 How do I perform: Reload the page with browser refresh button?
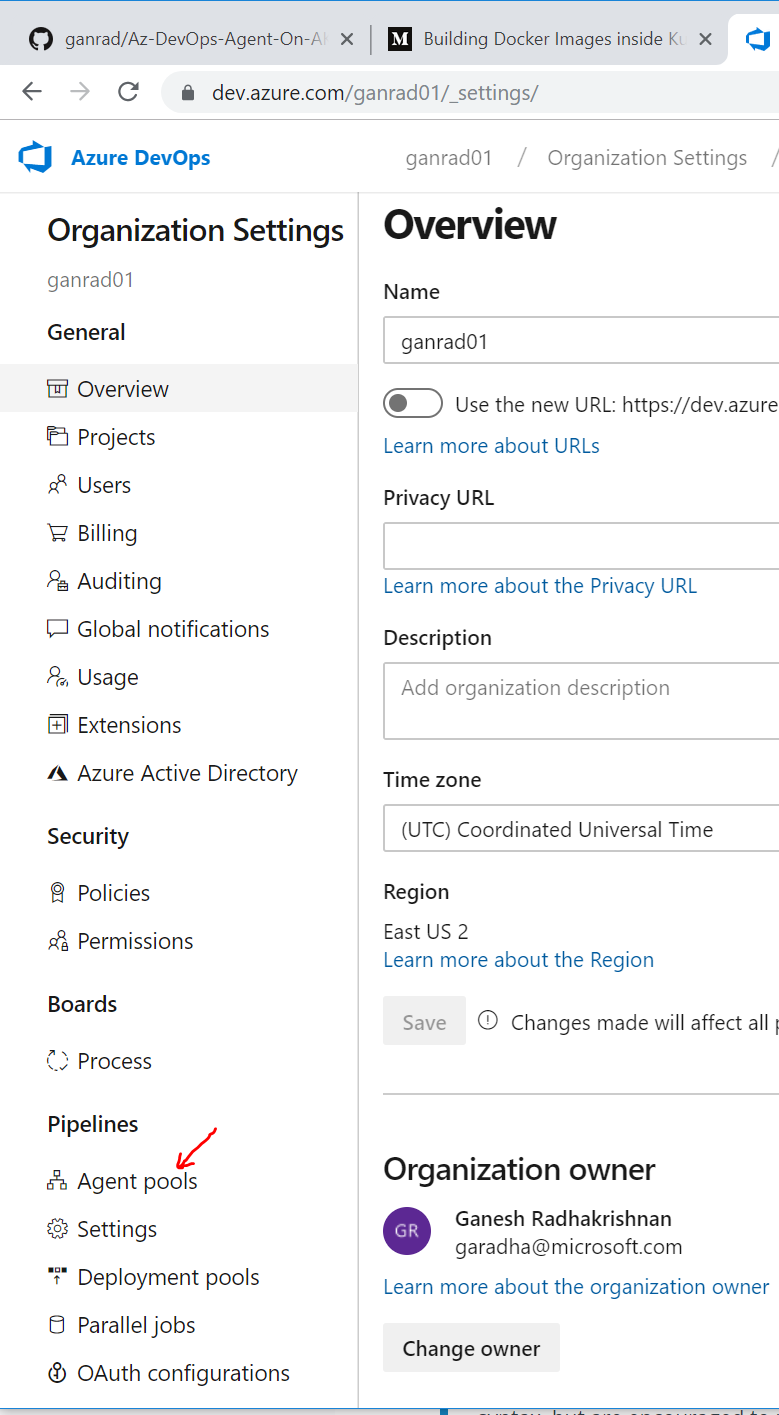(128, 93)
